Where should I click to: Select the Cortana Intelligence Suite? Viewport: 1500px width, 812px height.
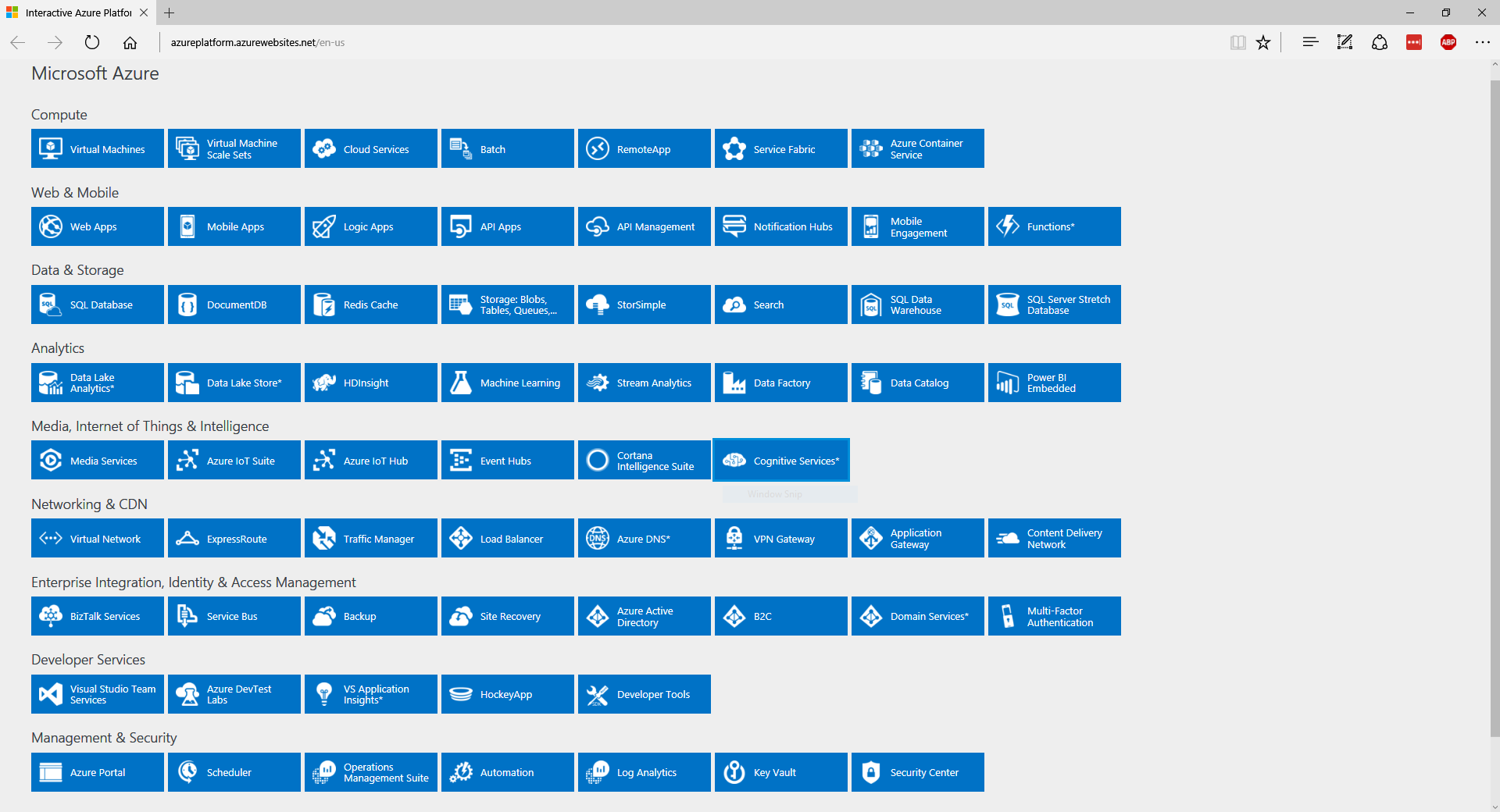click(x=644, y=460)
